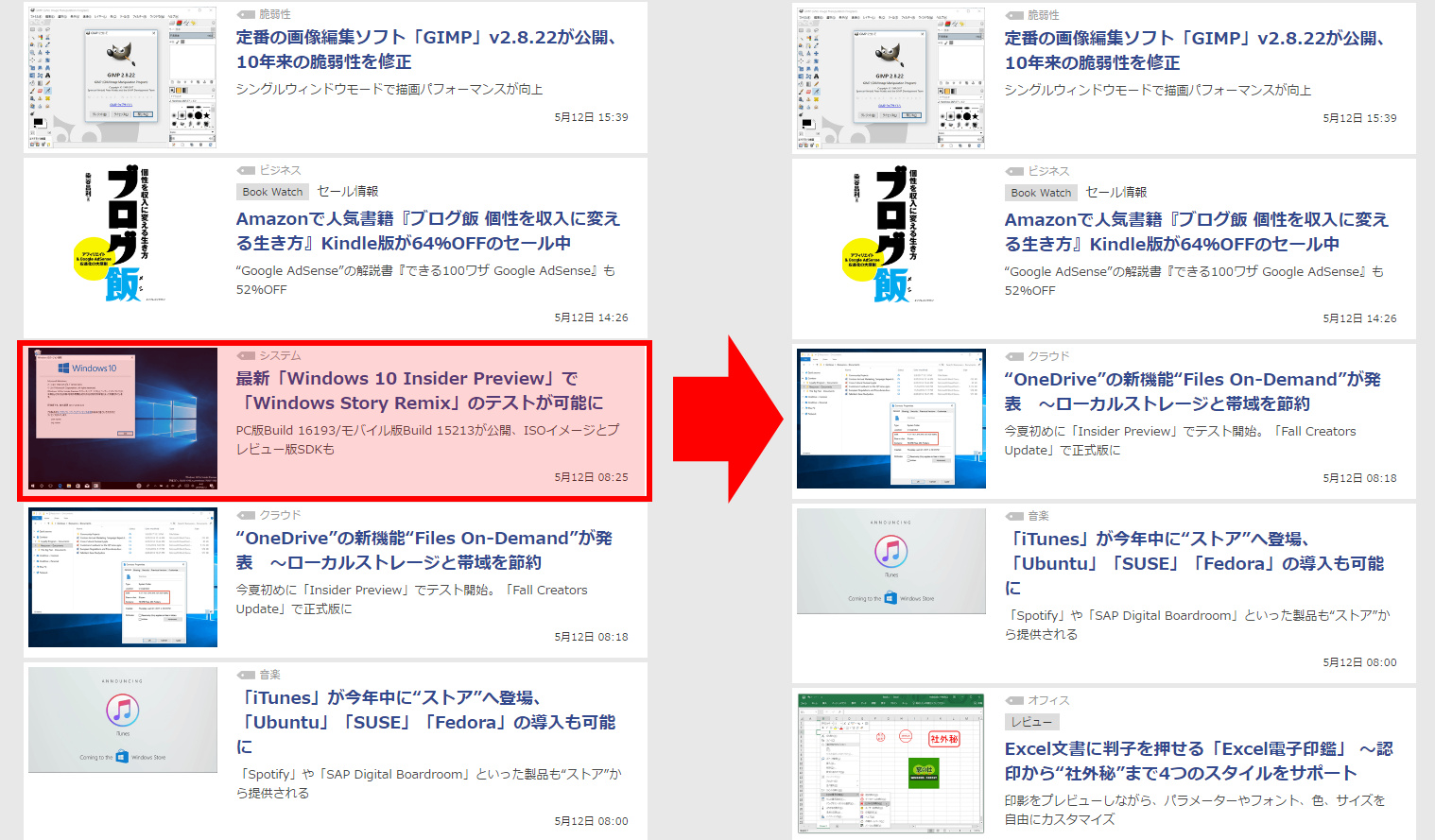Screen dimensions: 1435x840
Task: Open ブログ飯 book cover in right list
Action: point(891,234)
